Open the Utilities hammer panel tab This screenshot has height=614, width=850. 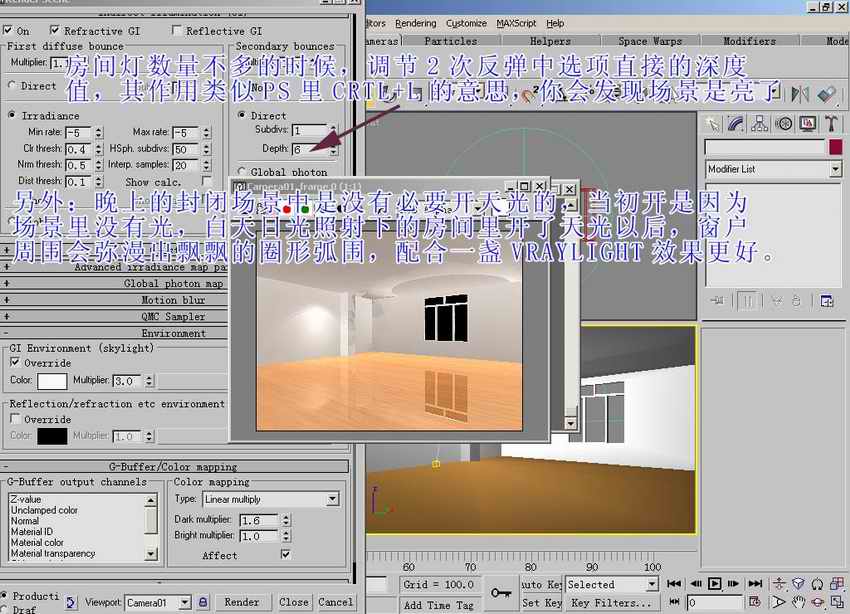[832, 124]
